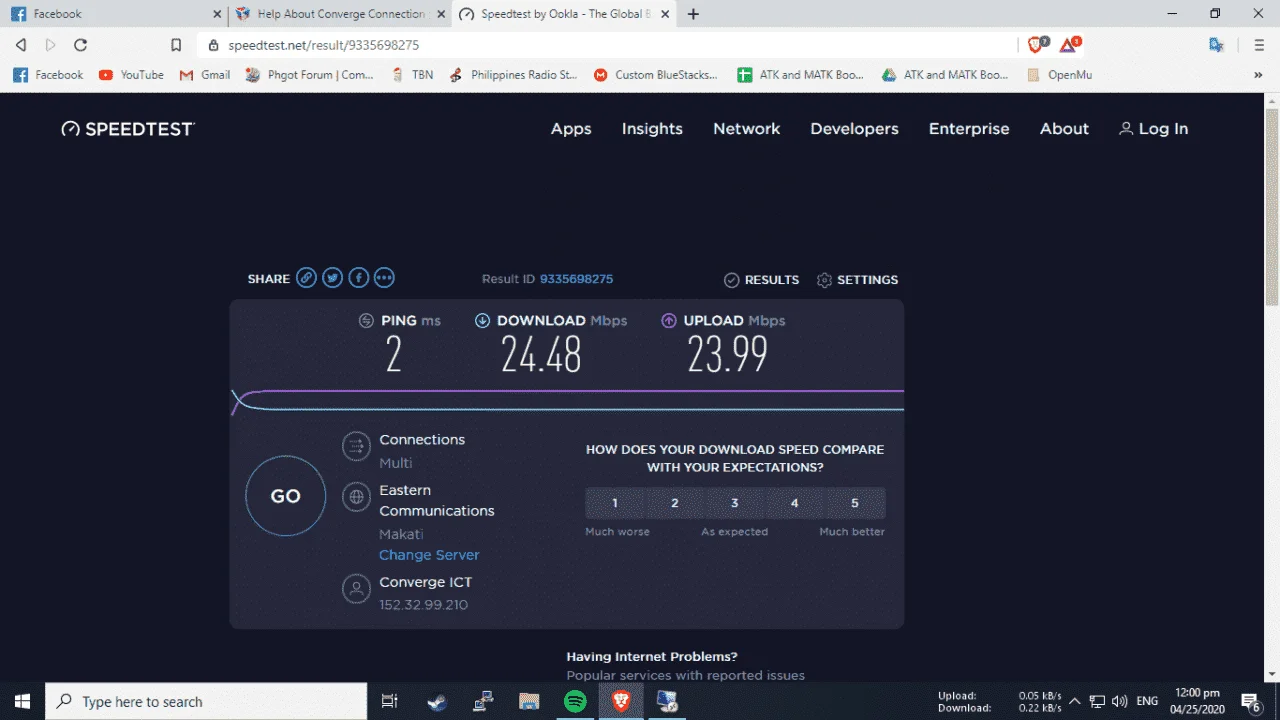The height and width of the screenshot is (720, 1280).
Task: Click the user icon beside Converge ICT
Action: [356, 588]
